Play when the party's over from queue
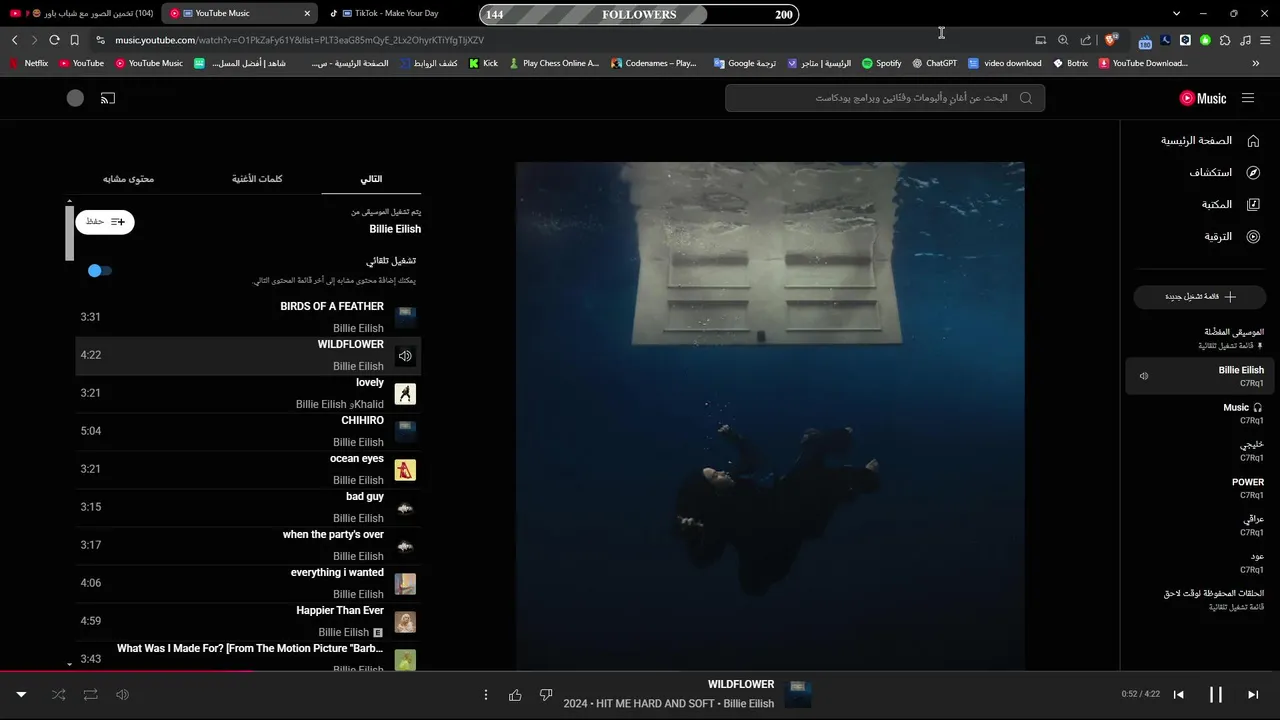 point(248,545)
